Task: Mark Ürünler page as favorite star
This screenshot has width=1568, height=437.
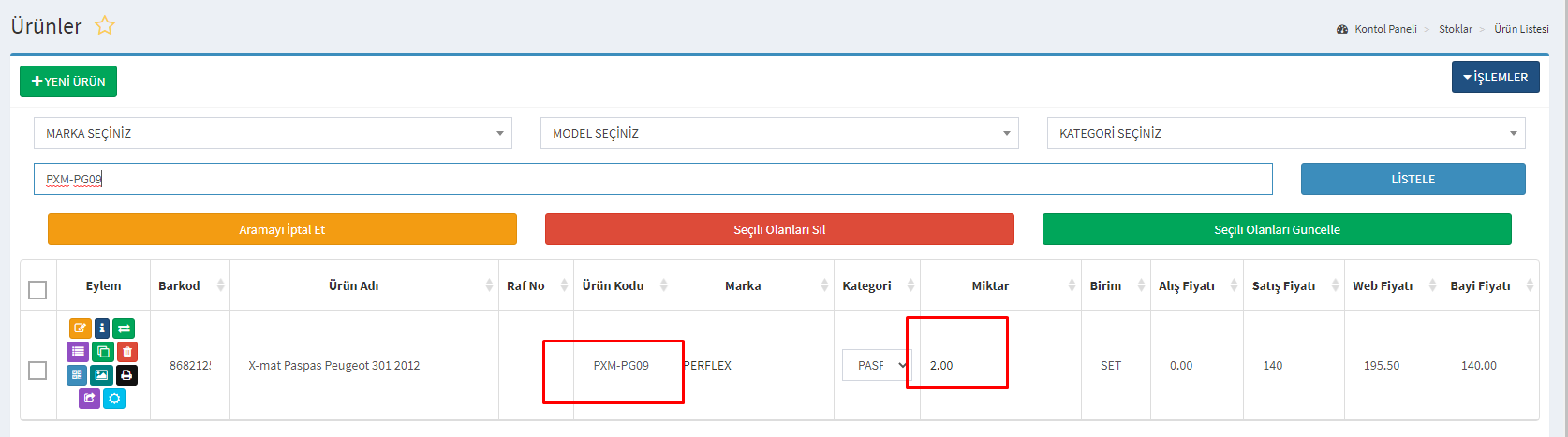Action: click(105, 26)
